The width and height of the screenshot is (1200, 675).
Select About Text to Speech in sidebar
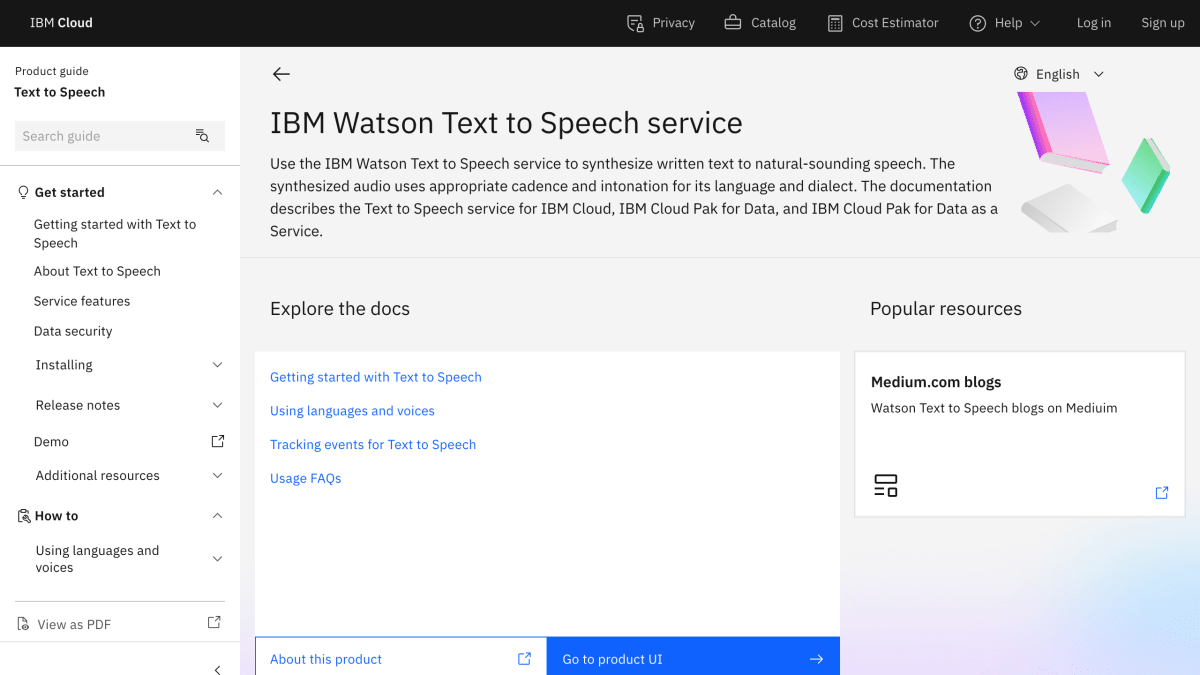[97, 271]
